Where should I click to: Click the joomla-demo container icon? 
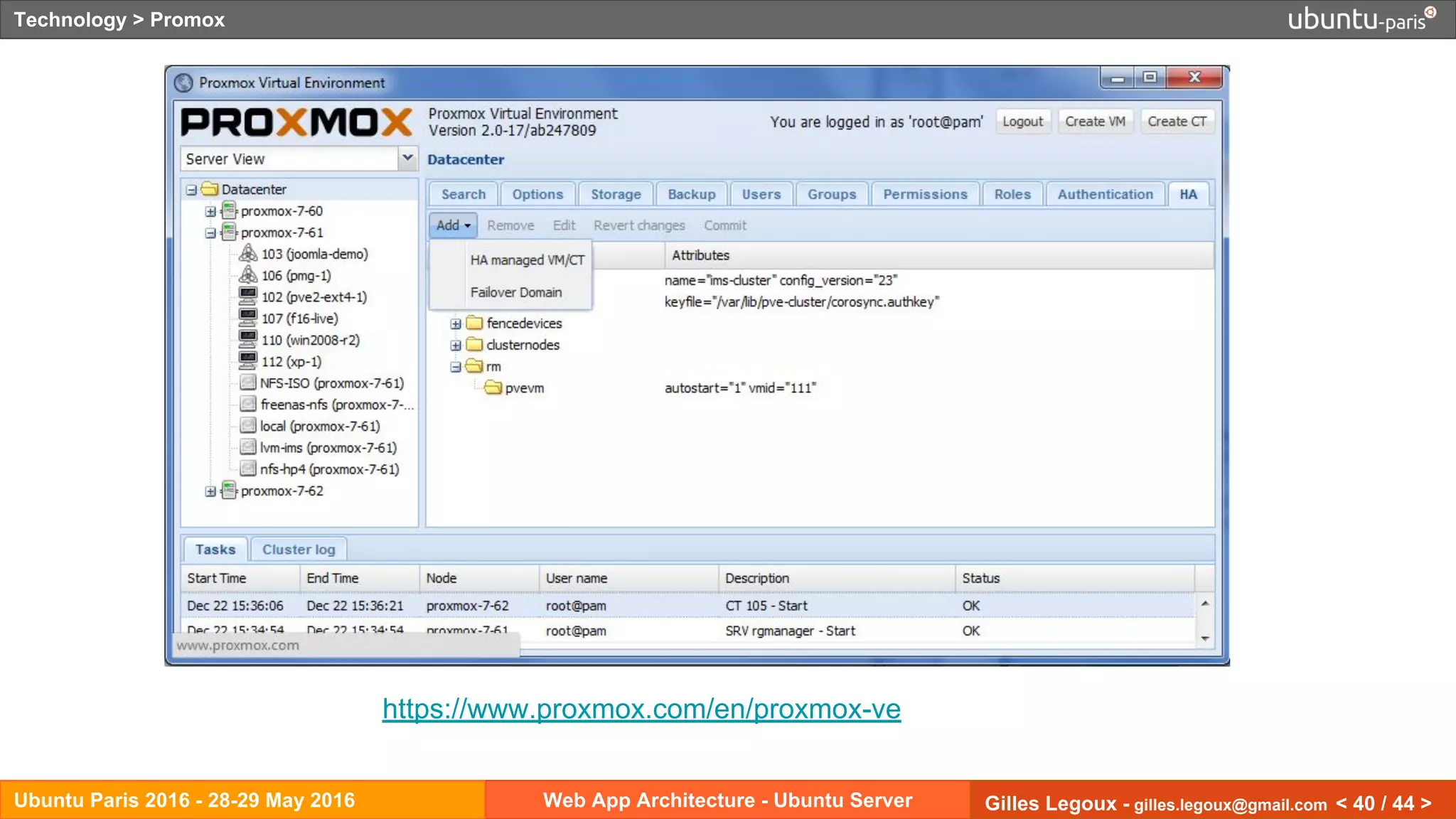(248, 254)
